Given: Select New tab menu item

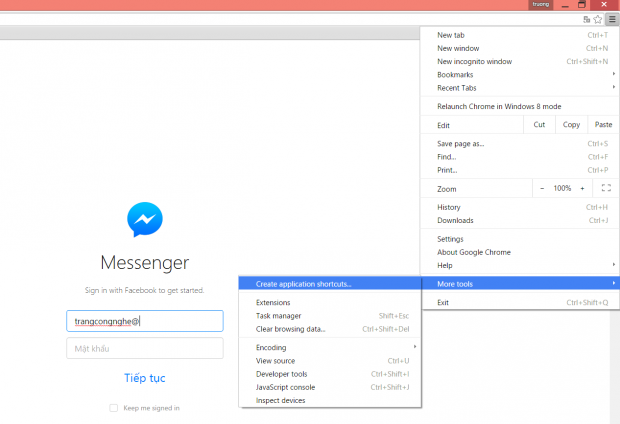Looking at the screenshot, I should (519, 35).
